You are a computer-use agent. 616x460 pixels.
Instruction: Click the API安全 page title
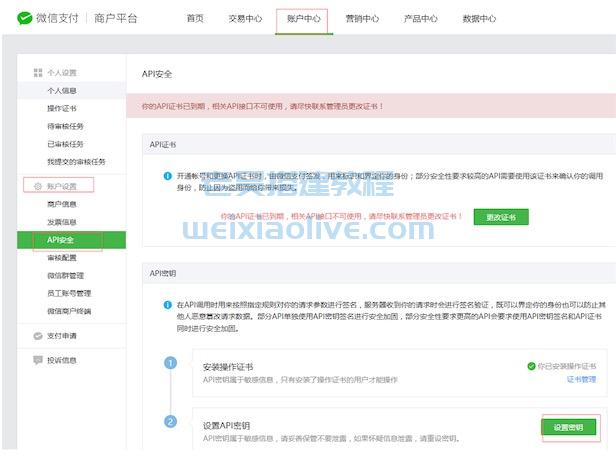point(157,74)
